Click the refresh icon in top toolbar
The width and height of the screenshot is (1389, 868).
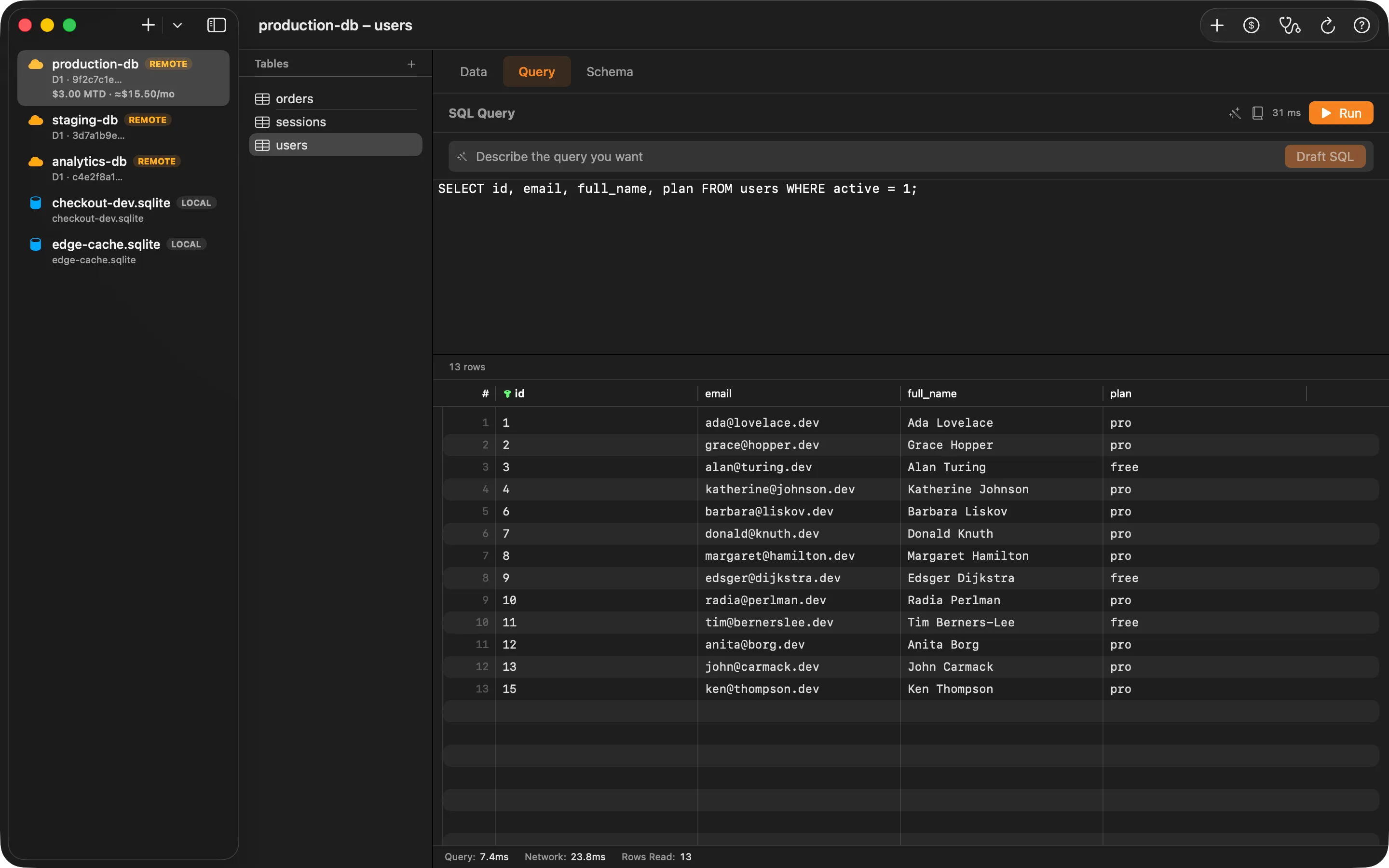click(1328, 25)
